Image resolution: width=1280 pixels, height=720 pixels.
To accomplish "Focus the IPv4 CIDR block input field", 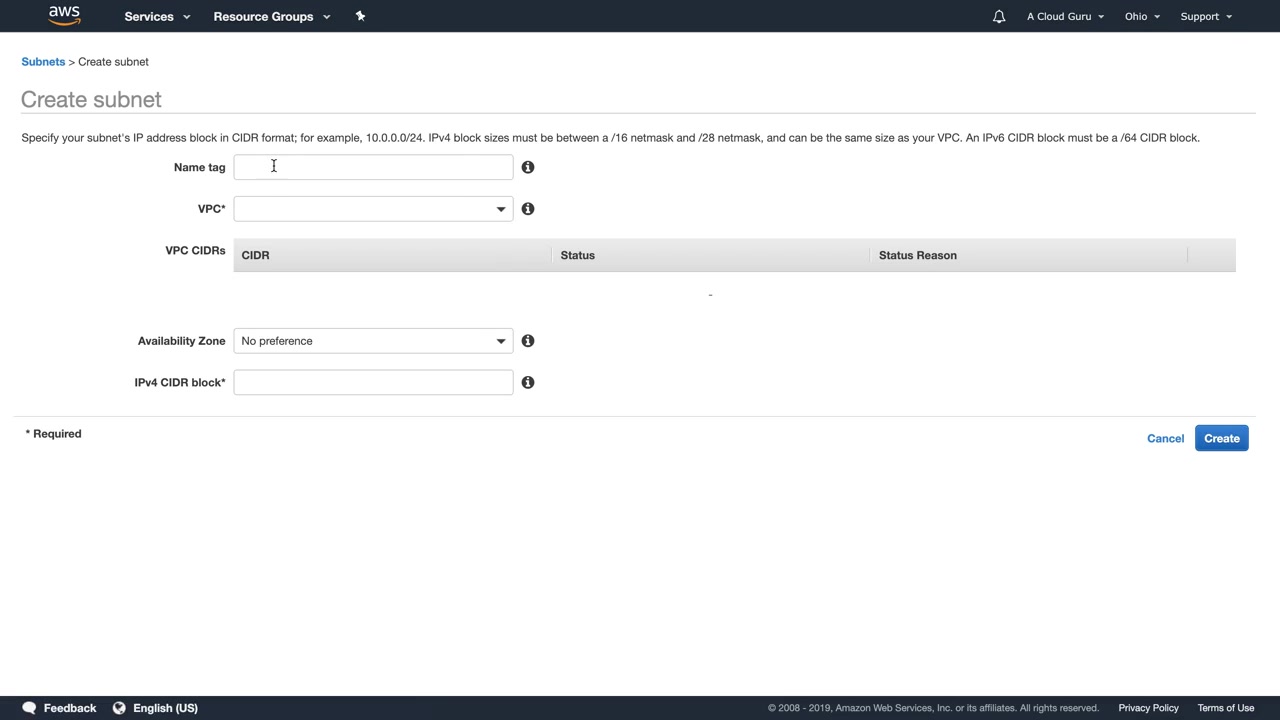I will point(373,382).
